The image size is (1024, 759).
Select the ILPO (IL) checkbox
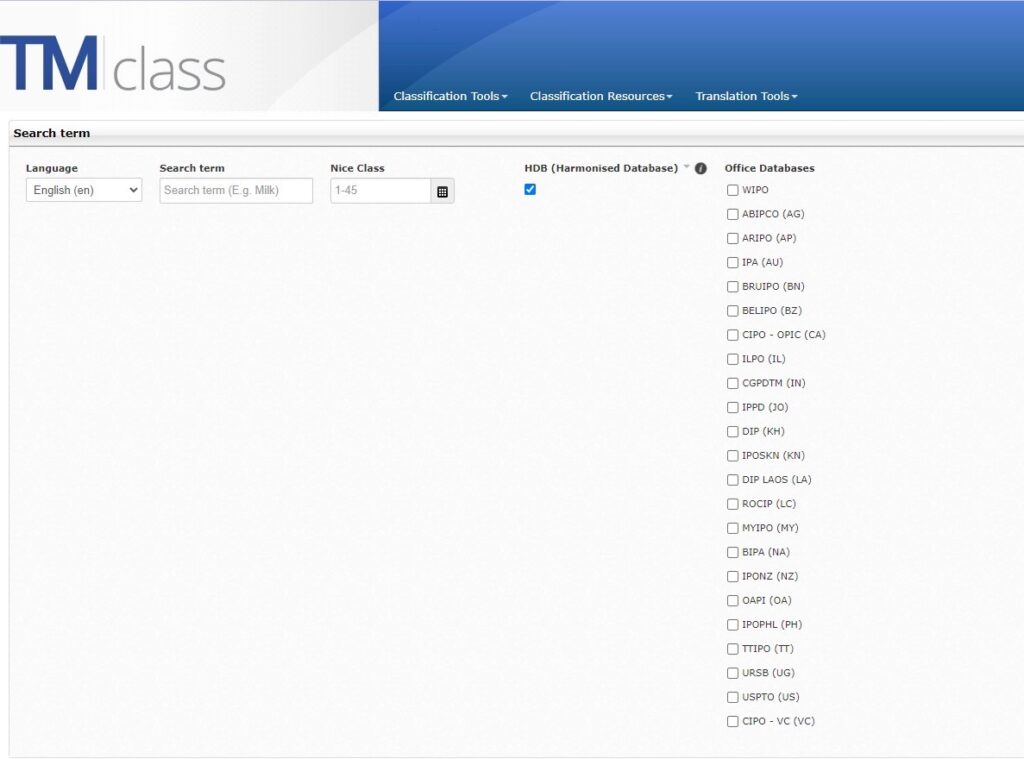click(x=733, y=359)
